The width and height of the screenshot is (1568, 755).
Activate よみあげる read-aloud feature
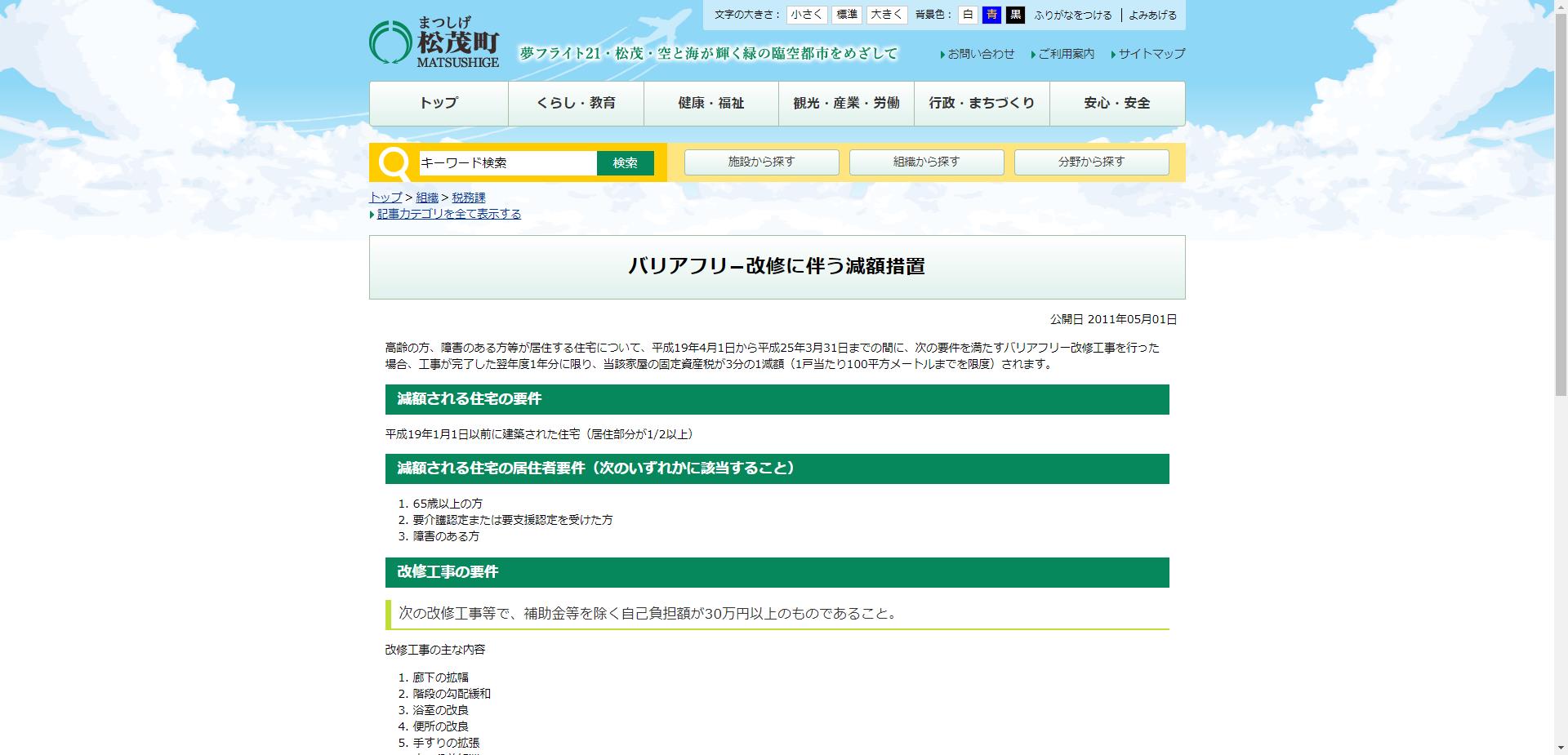click(1153, 14)
